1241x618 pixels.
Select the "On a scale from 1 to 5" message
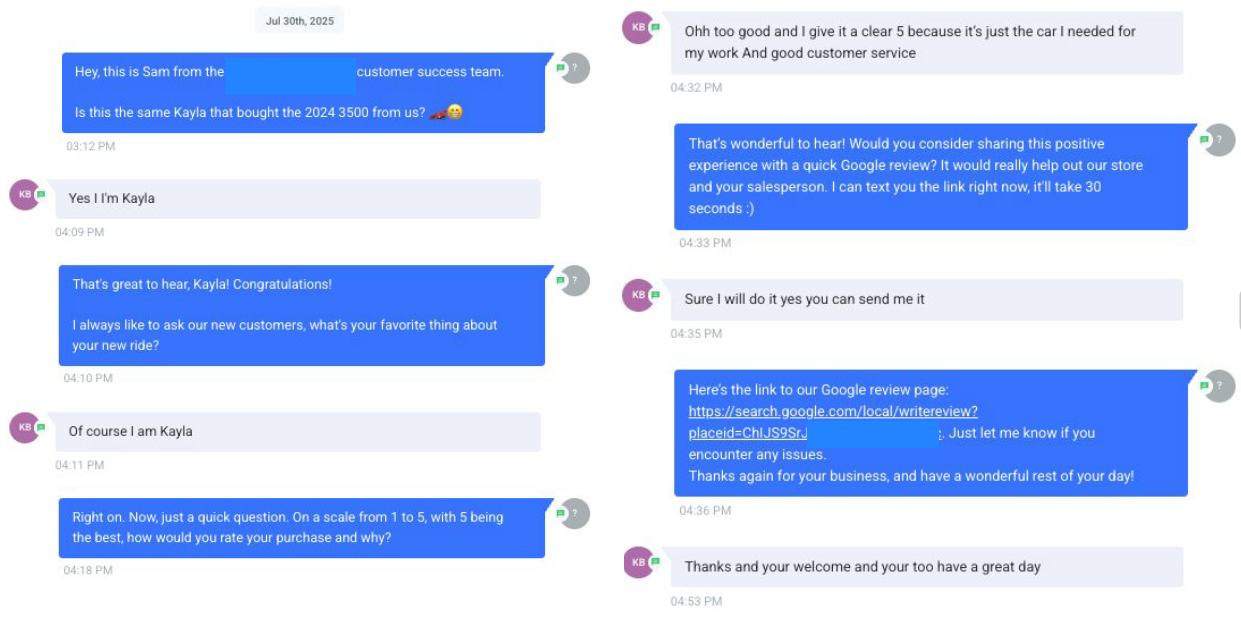[301, 527]
